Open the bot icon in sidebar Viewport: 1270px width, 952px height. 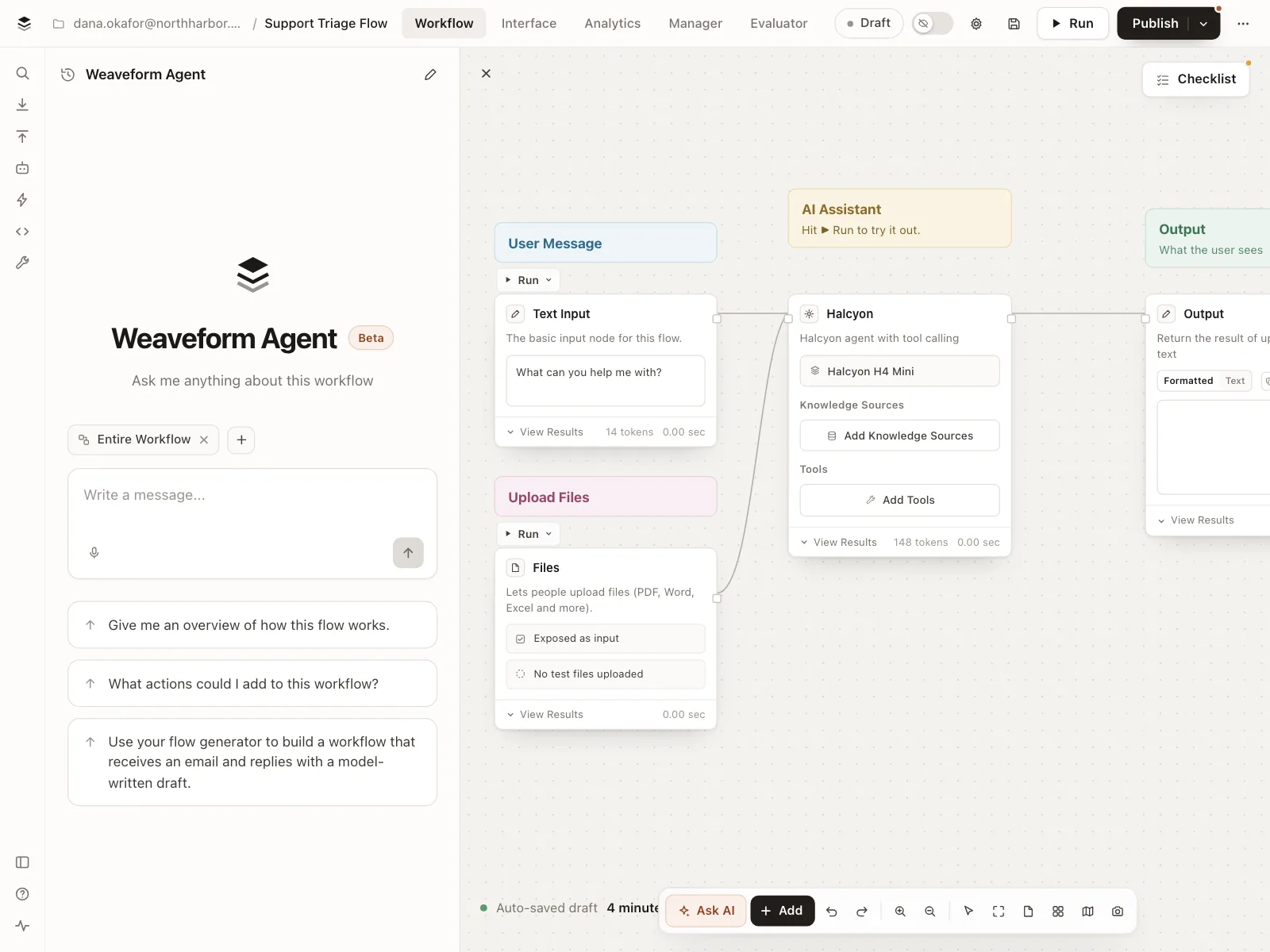22,168
